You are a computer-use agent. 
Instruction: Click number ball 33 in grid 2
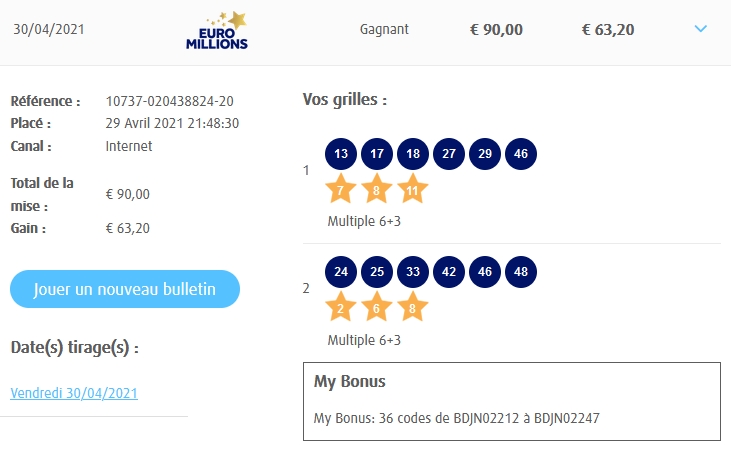[413, 272]
